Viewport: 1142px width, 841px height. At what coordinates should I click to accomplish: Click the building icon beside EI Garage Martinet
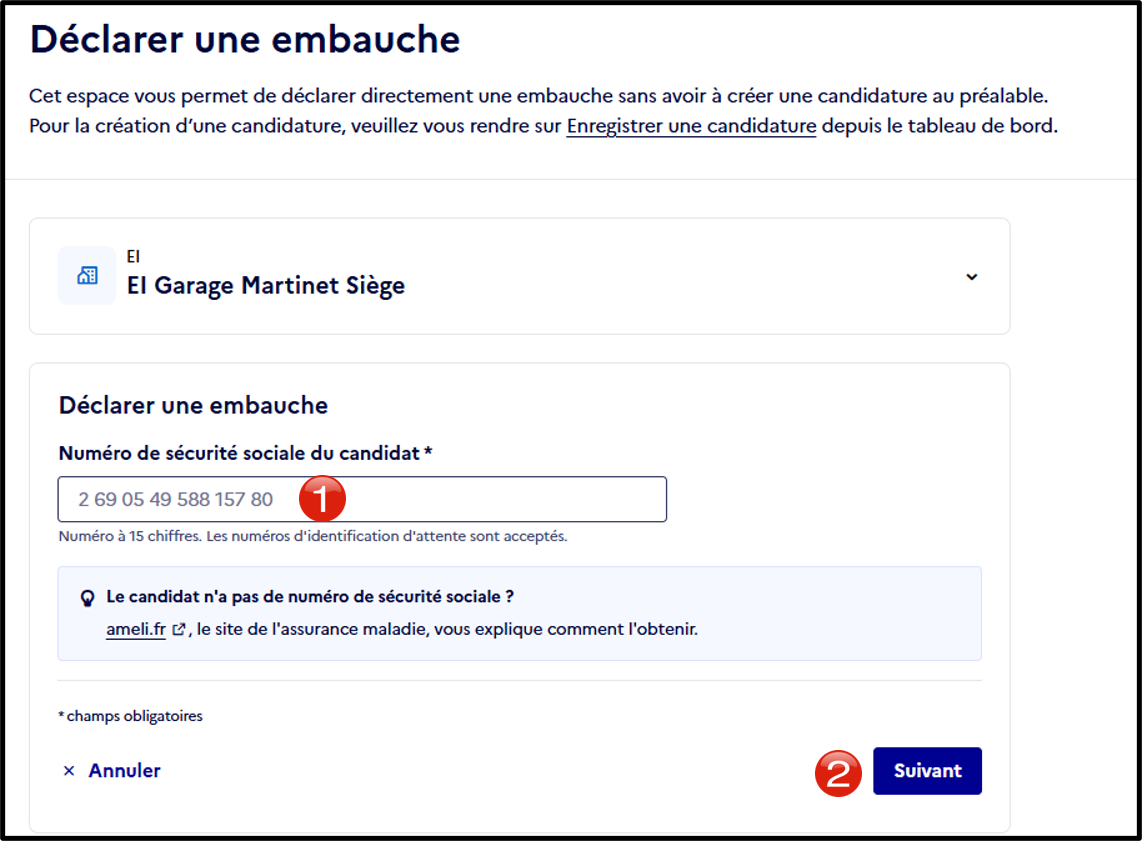87,275
